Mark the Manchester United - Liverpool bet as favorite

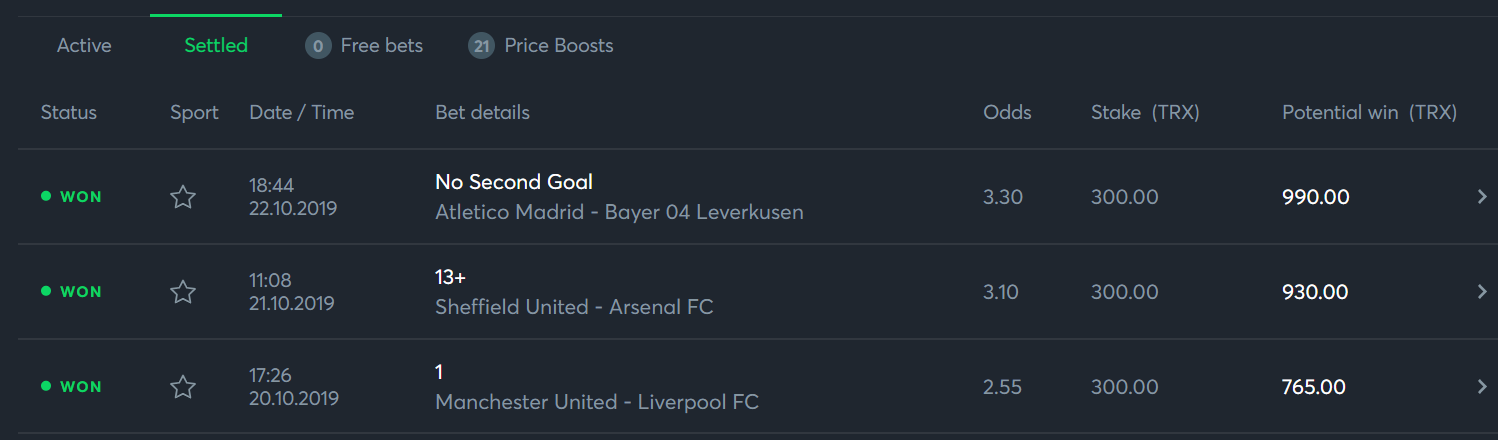point(182,387)
